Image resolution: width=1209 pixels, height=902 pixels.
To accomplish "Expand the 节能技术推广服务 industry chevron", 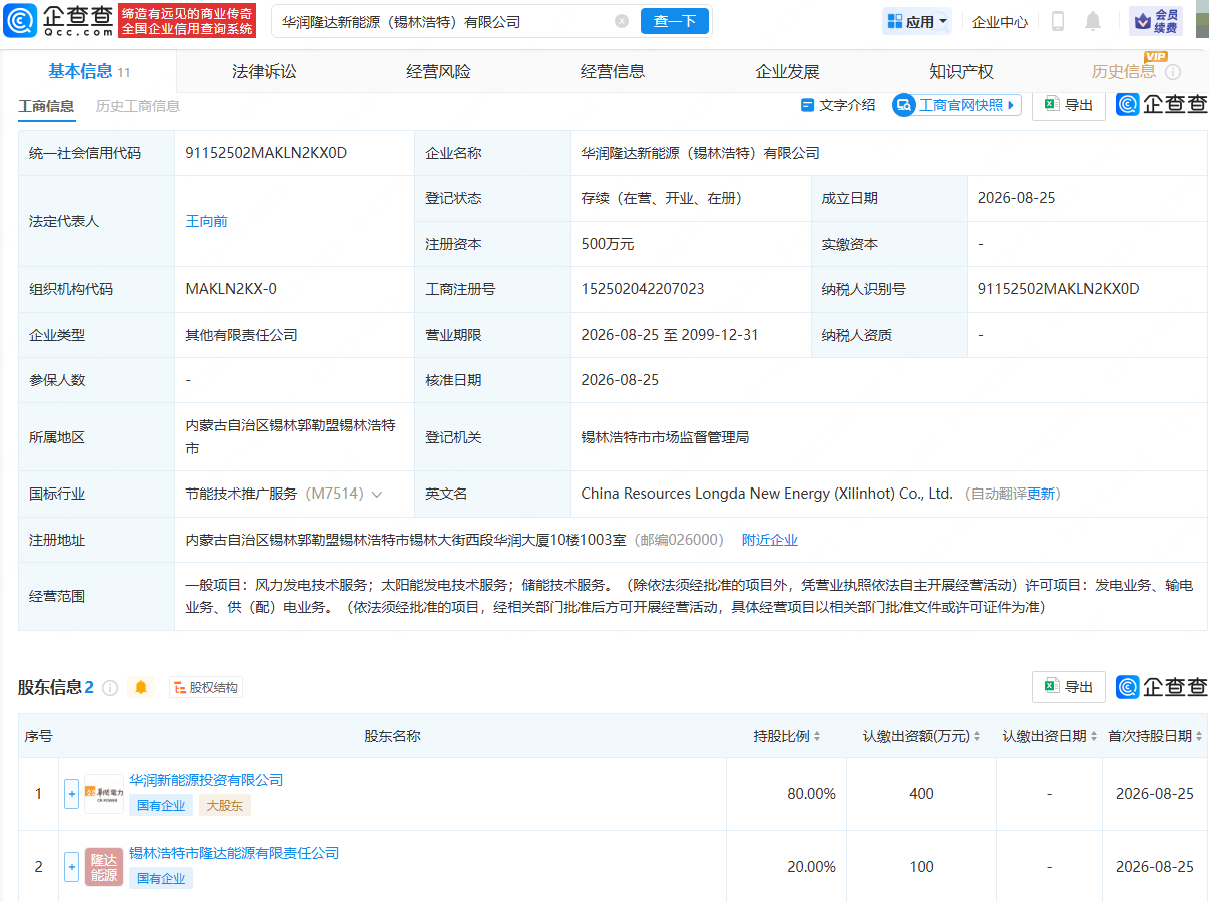I will coord(377,494).
